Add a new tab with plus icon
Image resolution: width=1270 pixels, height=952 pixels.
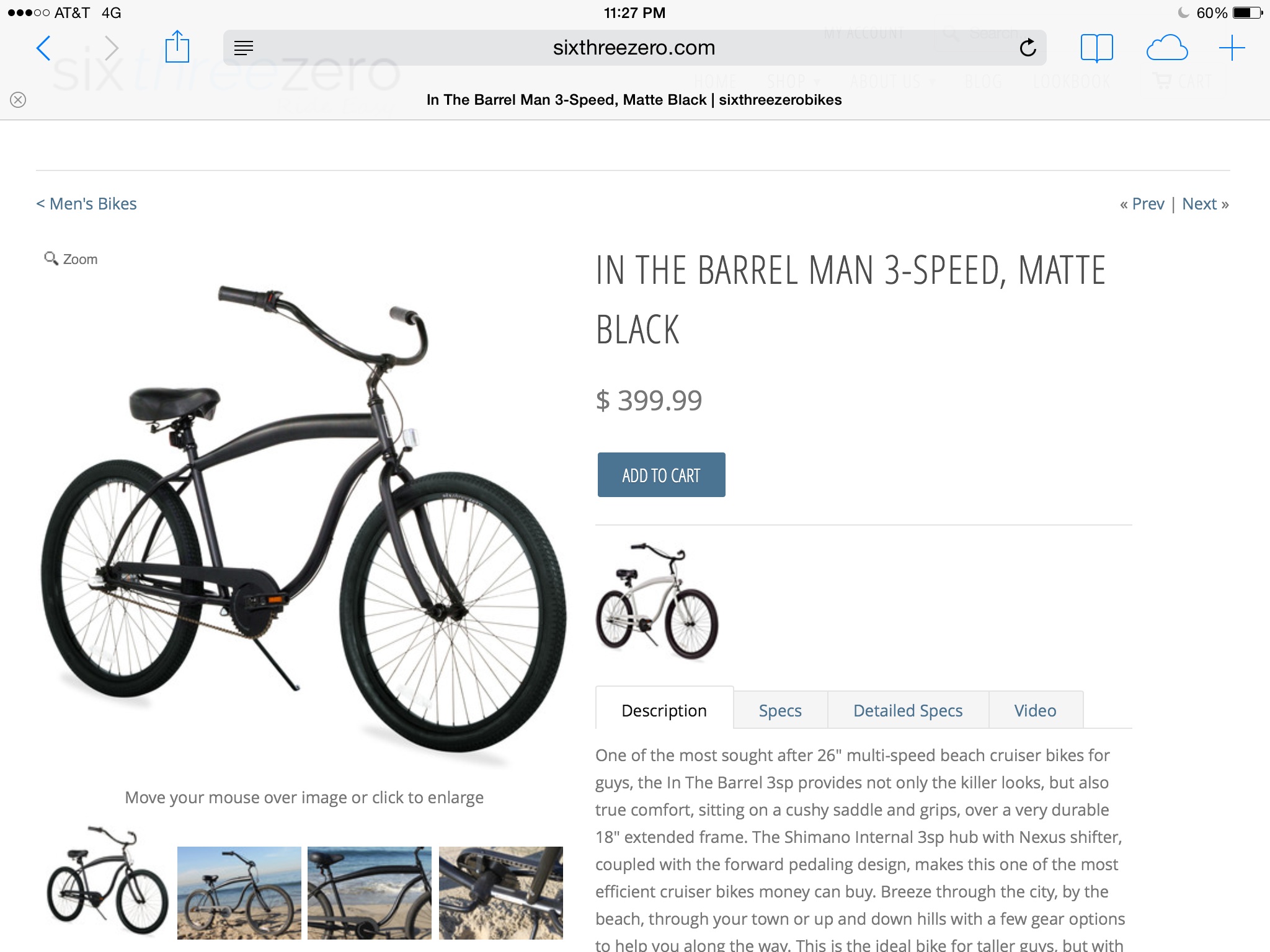pyautogui.click(x=1232, y=48)
